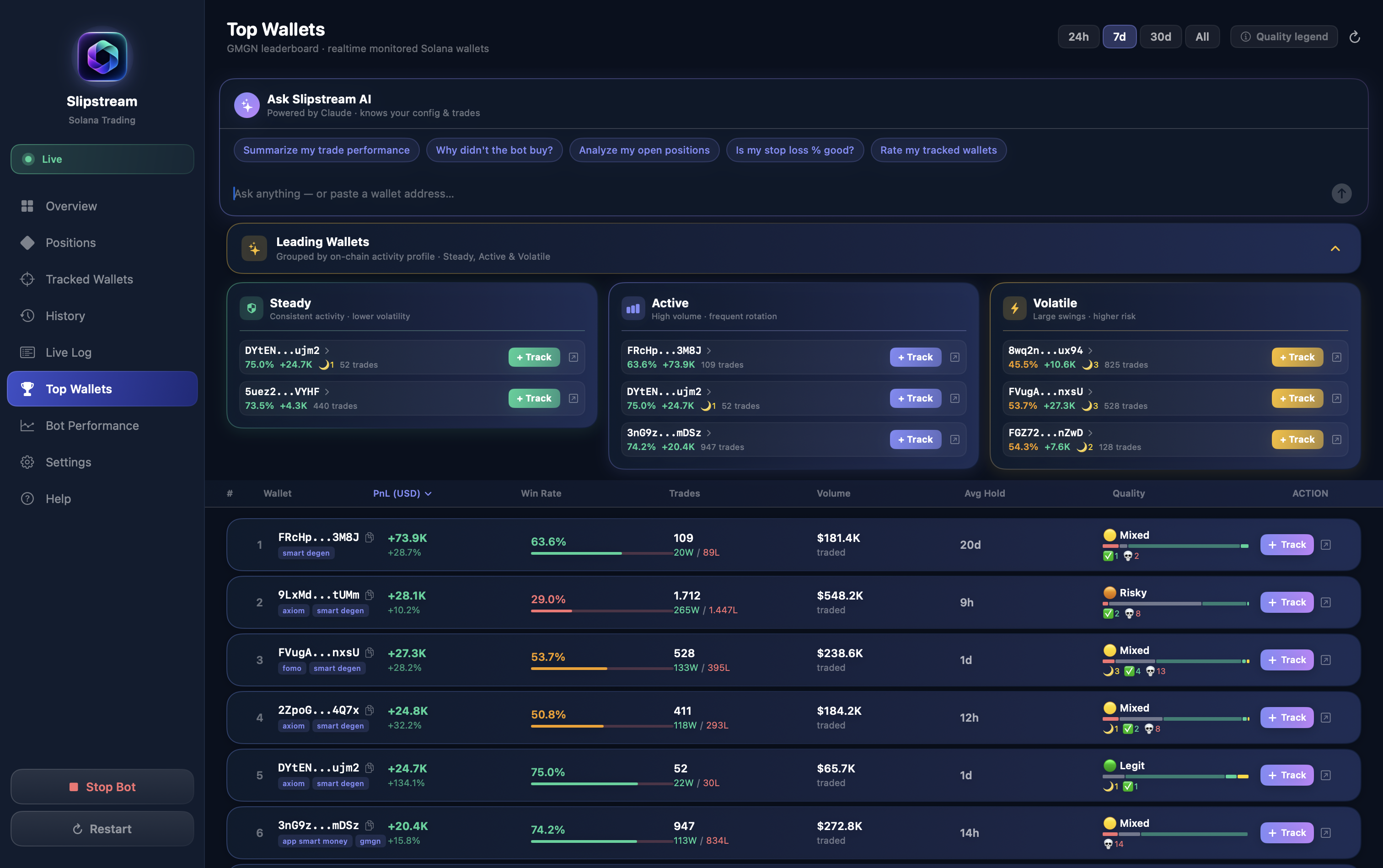Image resolution: width=1383 pixels, height=868 pixels.
Task: Click the Stop Bot button
Action: 102,787
